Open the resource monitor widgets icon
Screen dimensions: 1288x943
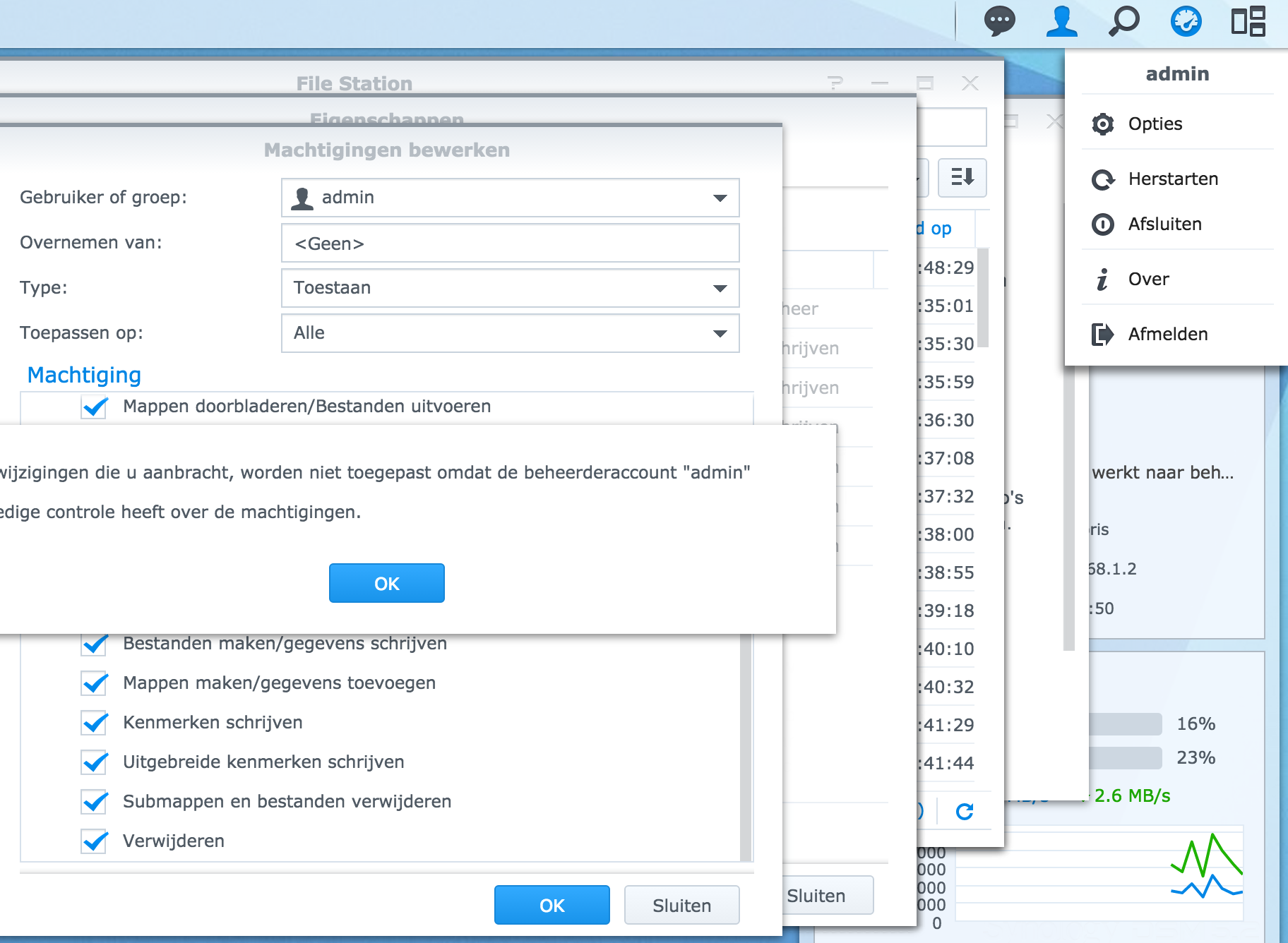point(1186,21)
